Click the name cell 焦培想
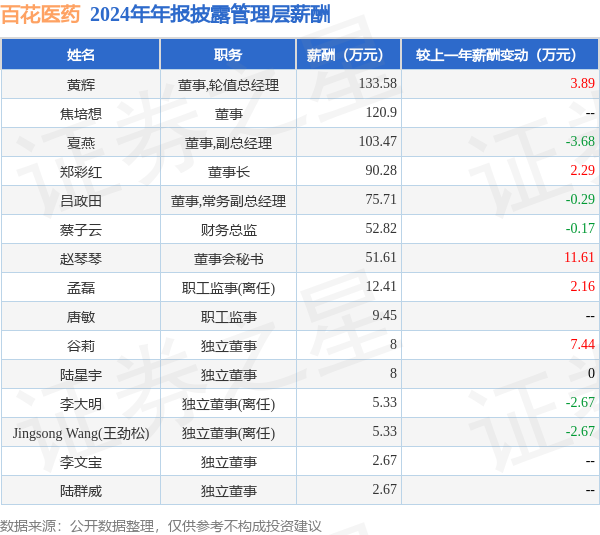The height and width of the screenshot is (535, 600). (81, 114)
